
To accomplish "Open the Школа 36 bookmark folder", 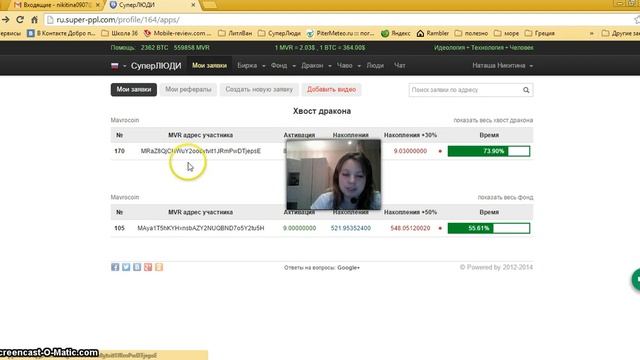I will [119, 33].
